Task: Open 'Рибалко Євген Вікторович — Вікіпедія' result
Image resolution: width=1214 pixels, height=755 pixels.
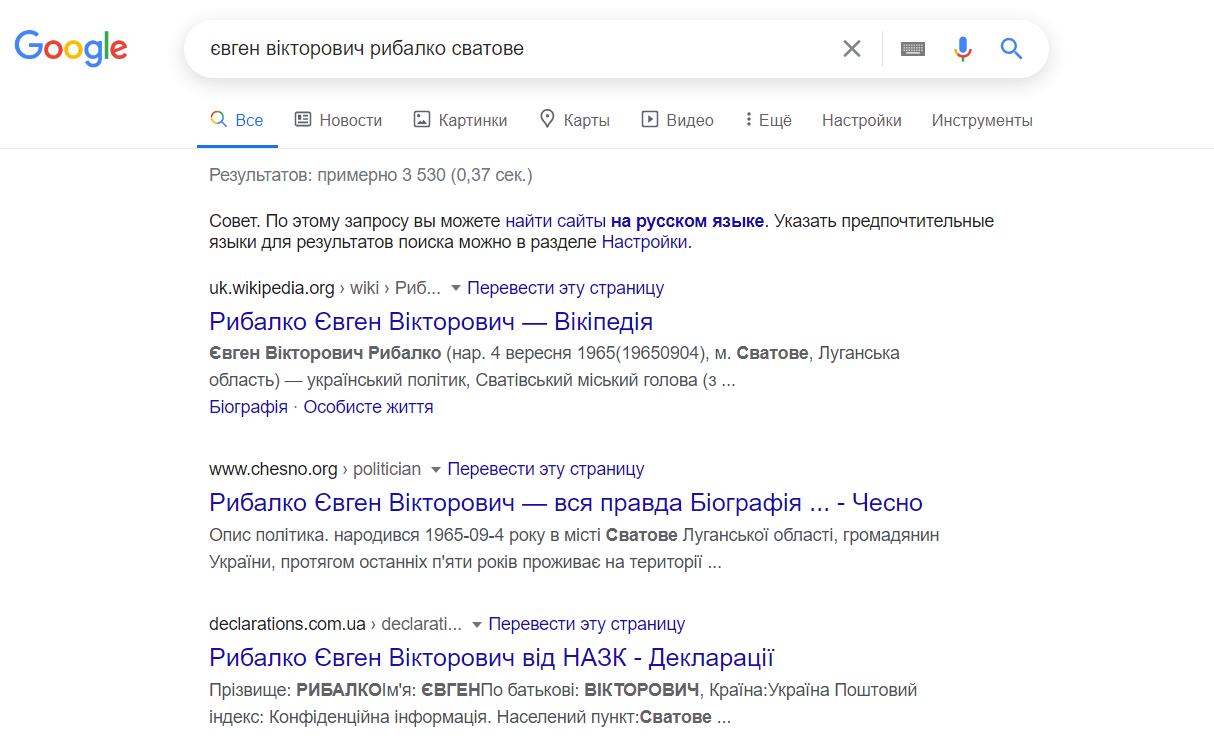Action: click(x=431, y=322)
